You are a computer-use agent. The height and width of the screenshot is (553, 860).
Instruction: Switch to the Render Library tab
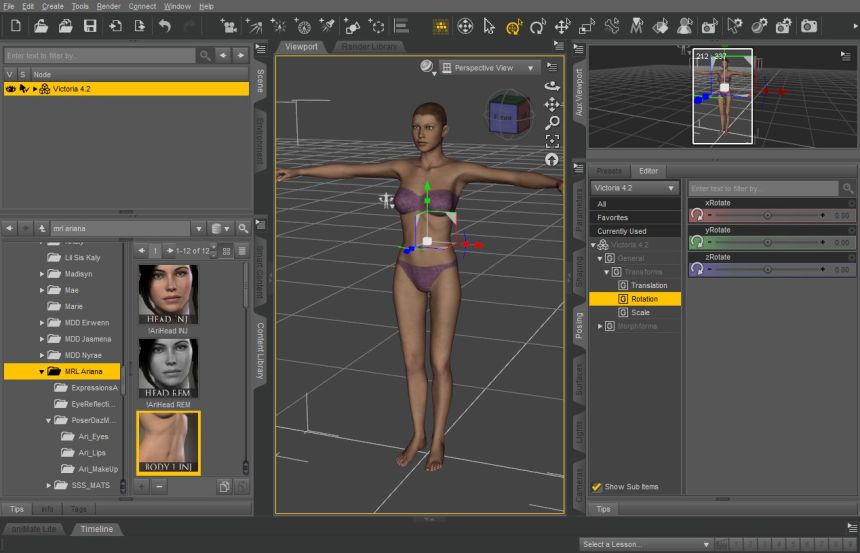click(369, 46)
